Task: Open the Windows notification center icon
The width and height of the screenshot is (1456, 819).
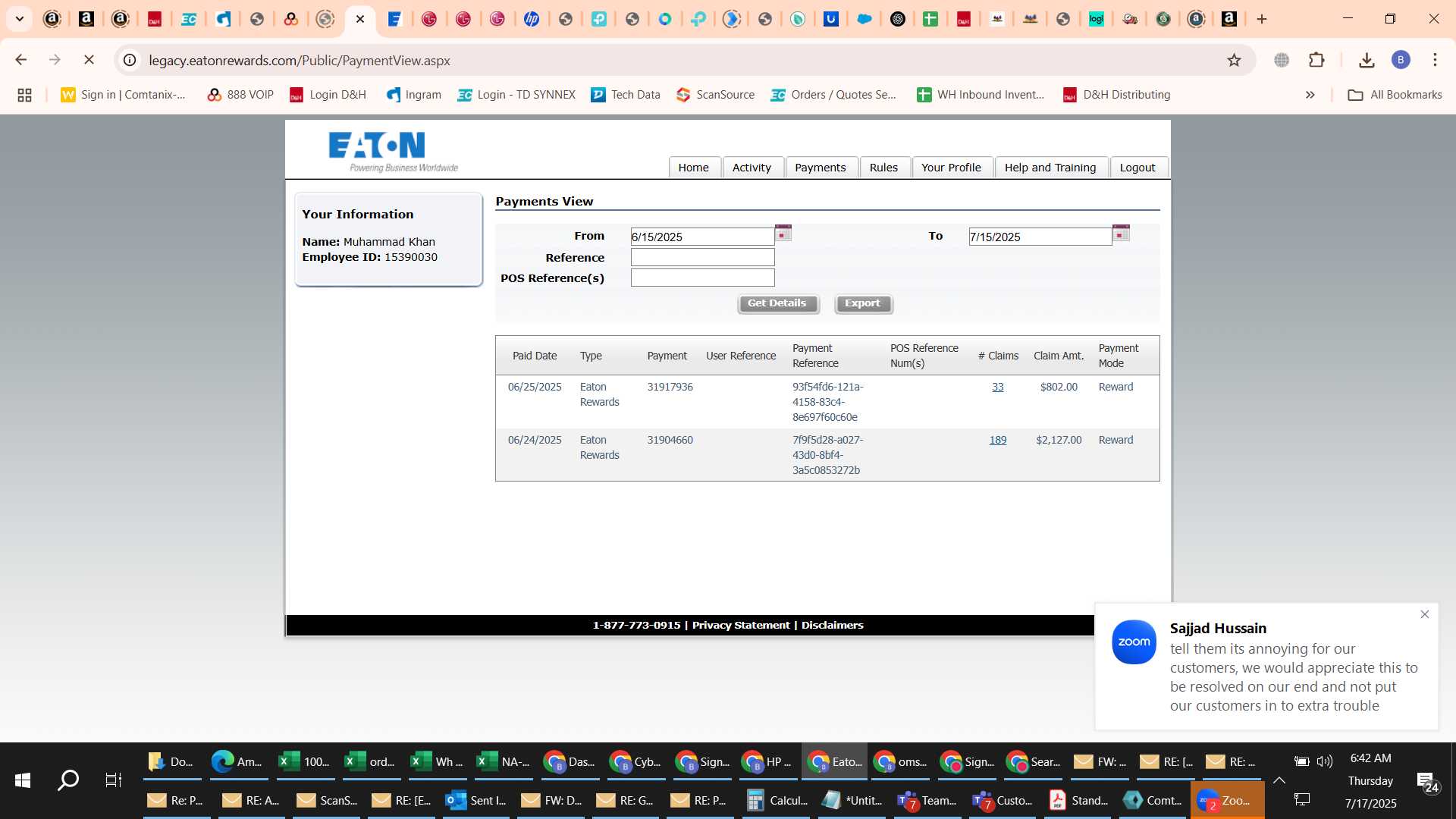Action: coord(1426,781)
